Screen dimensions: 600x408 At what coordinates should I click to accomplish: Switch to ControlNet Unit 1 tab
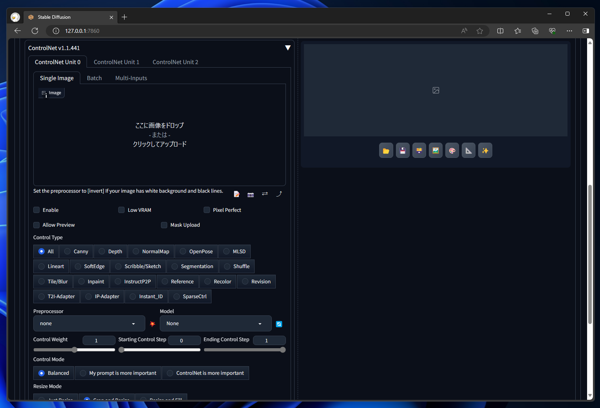[x=116, y=62]
